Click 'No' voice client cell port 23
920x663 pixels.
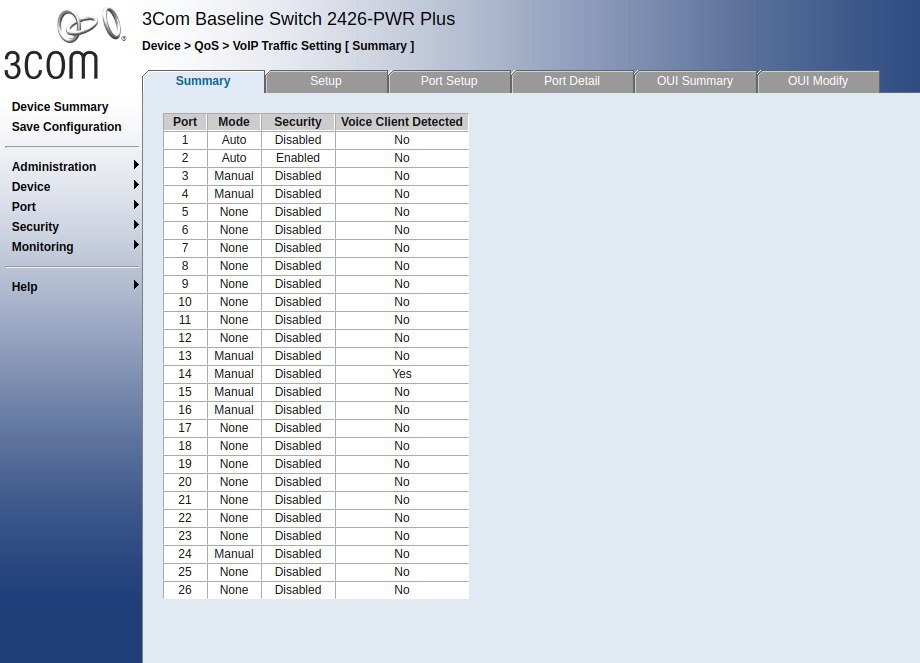coord(402,536)
